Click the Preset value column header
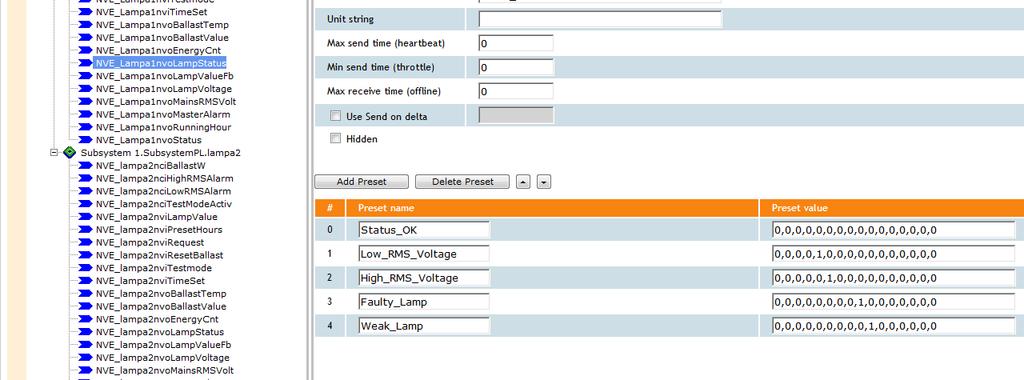This screenshot has width=1024, height=380. [x=892, y=208]
